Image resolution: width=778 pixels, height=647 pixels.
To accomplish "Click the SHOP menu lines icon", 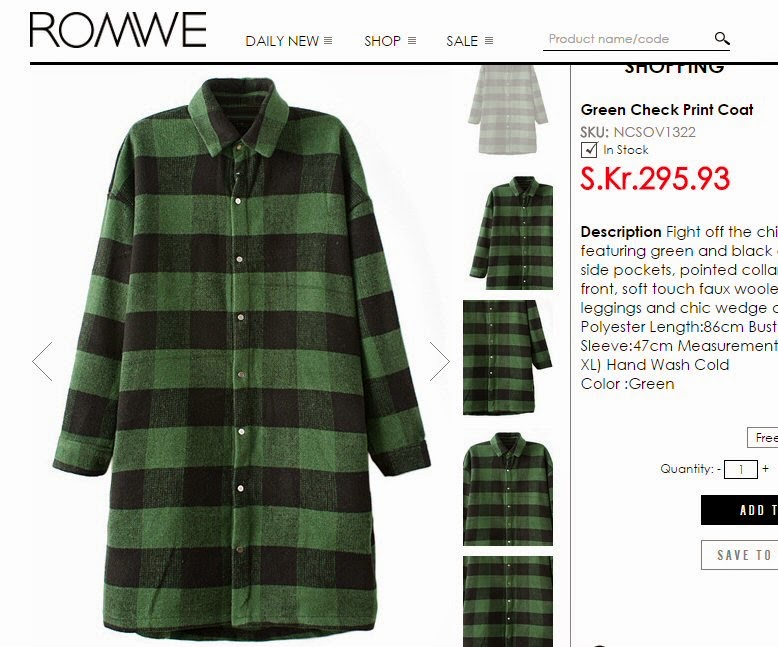I will point(412,41).
